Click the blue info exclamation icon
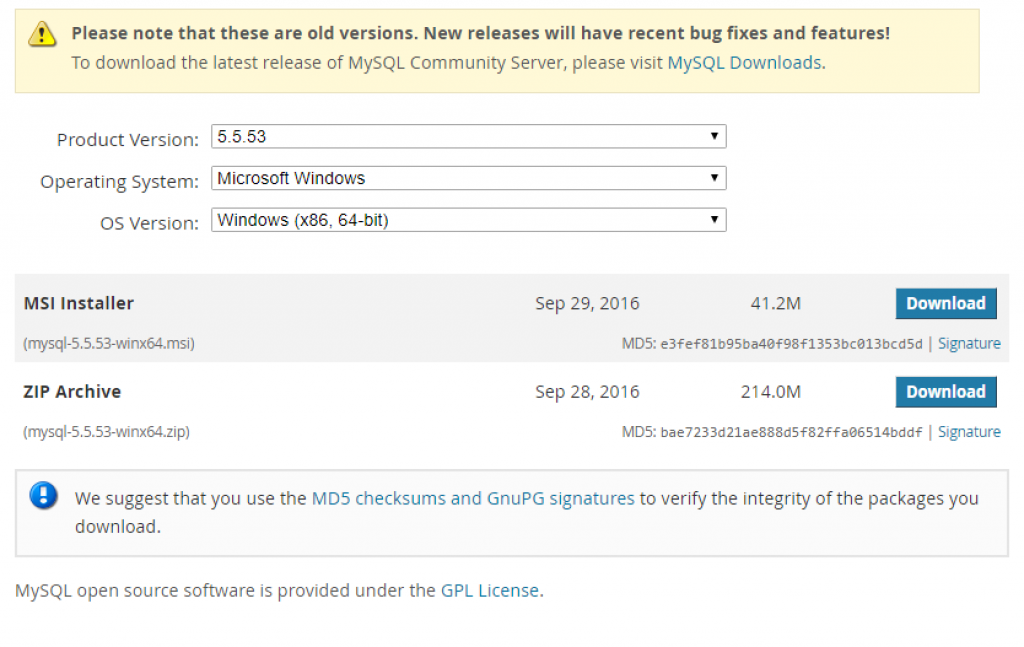1024x647 pixels. [x=44, y=496]
